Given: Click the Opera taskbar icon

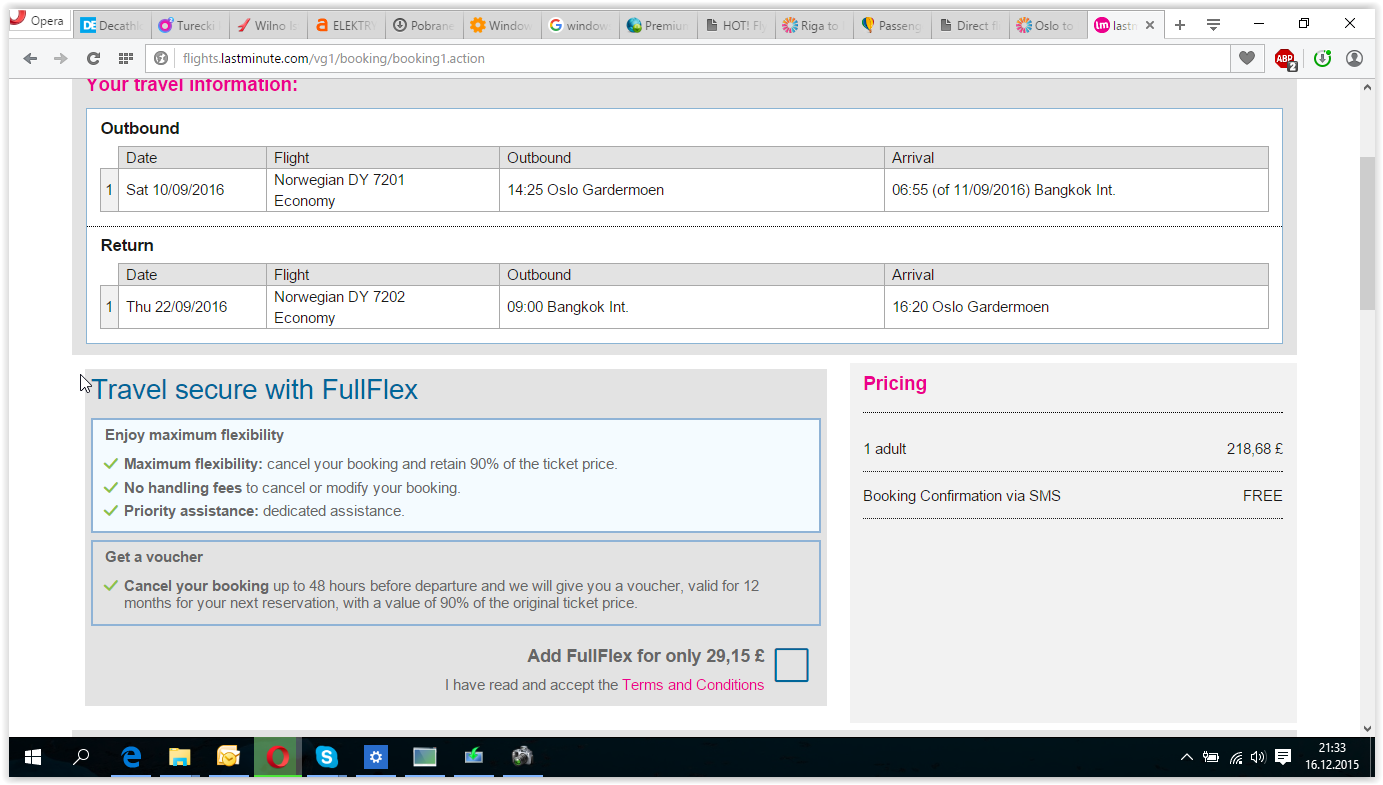Looking at the screenshot, I should 278,757.
